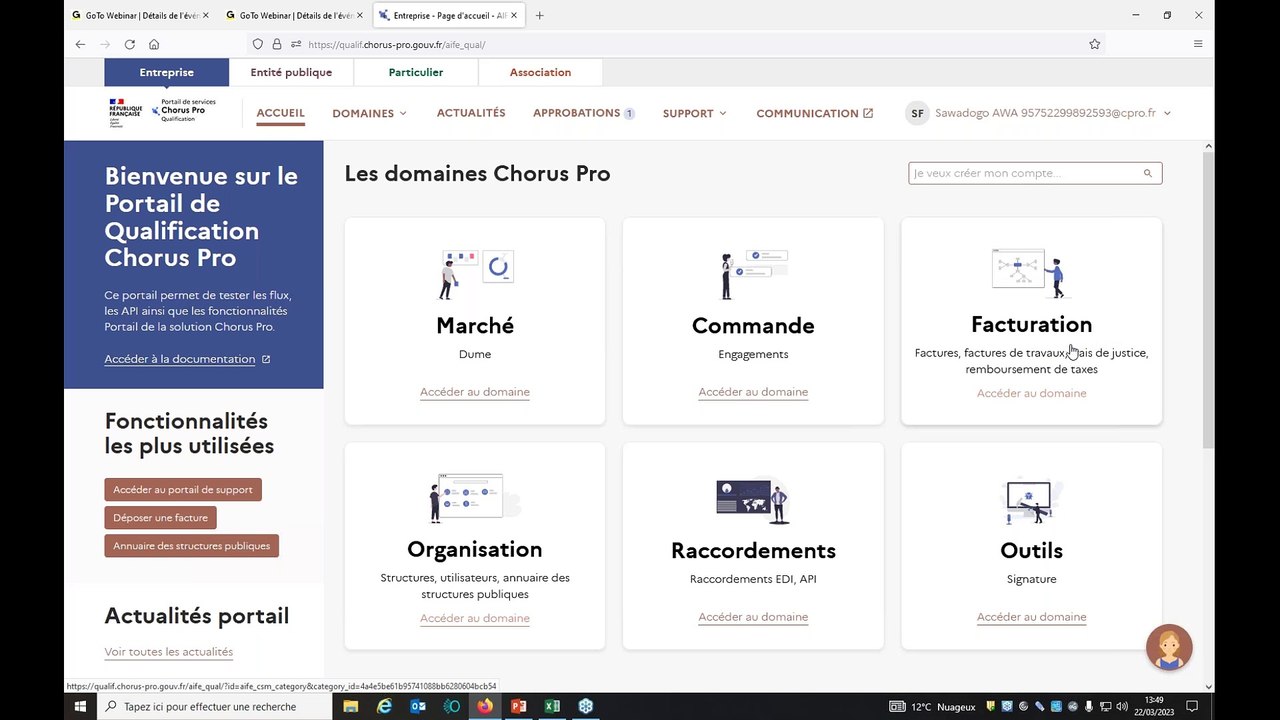
Task: Click Accéder au domaine under Commande
Action: pyautogui.click(x=753, y=392)
